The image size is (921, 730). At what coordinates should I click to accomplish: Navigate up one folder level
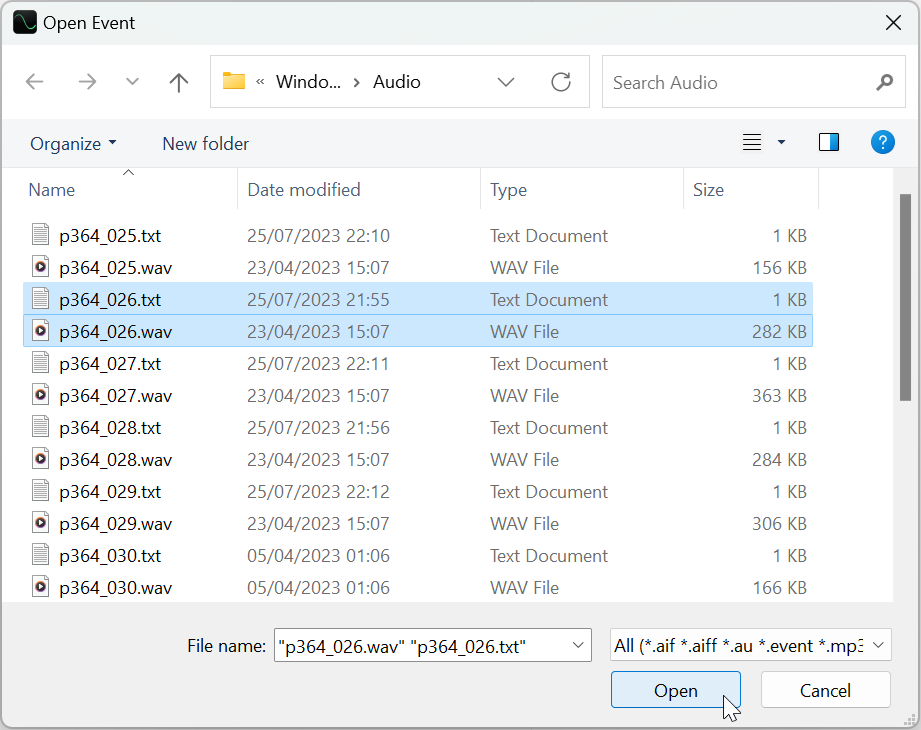[178, 82]
